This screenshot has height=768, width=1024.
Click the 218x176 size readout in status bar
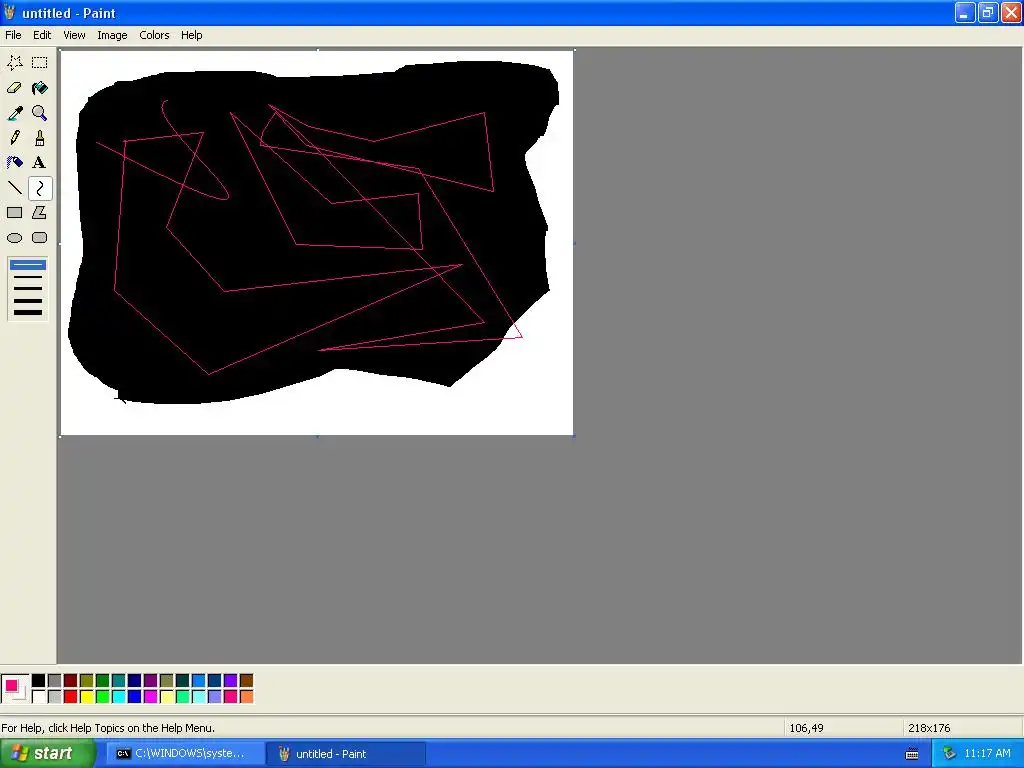click(x=929, y=728)
